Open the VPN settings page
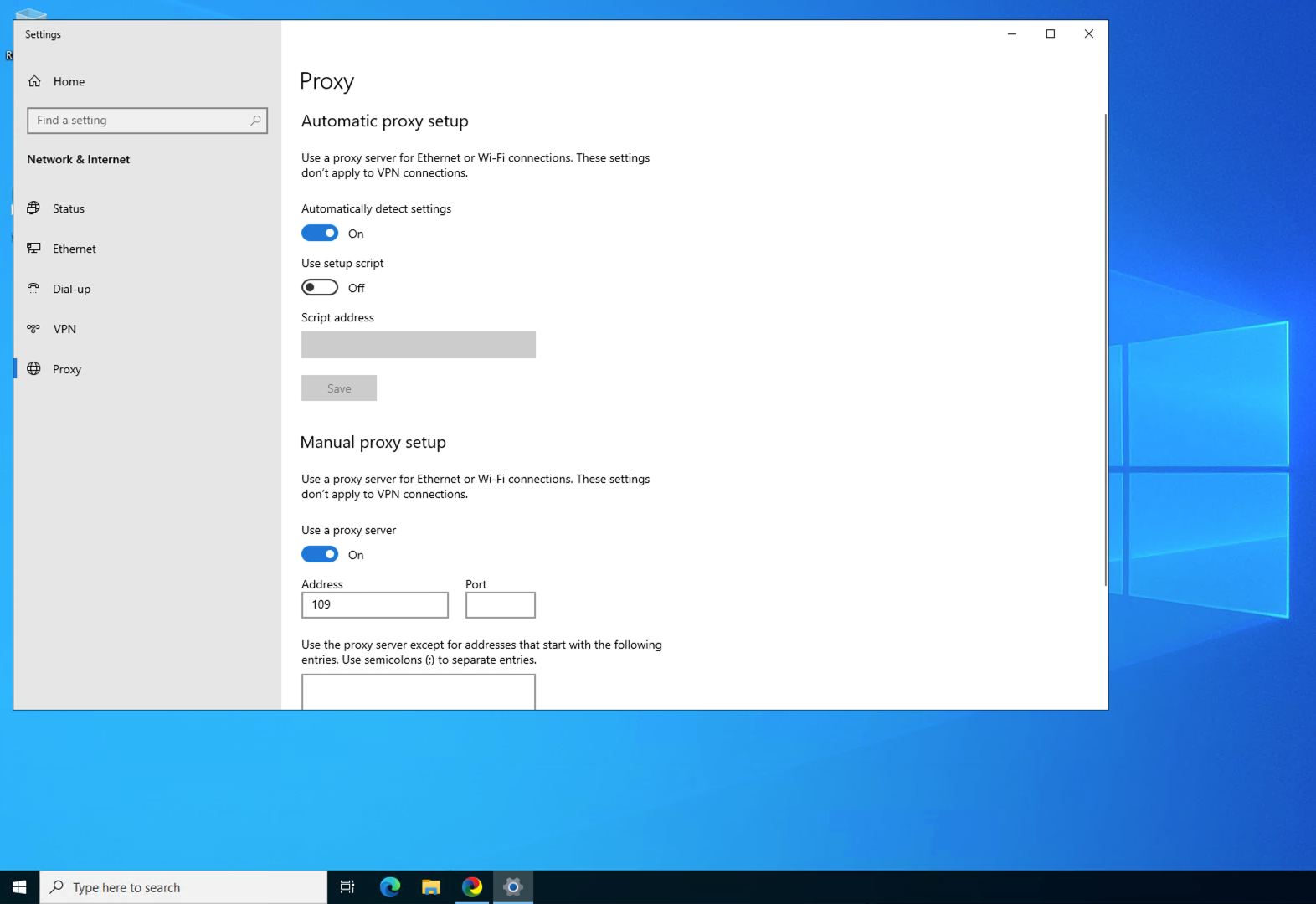Image resolution: width=1316 pixels, height=904 pixels. (64, 329)
